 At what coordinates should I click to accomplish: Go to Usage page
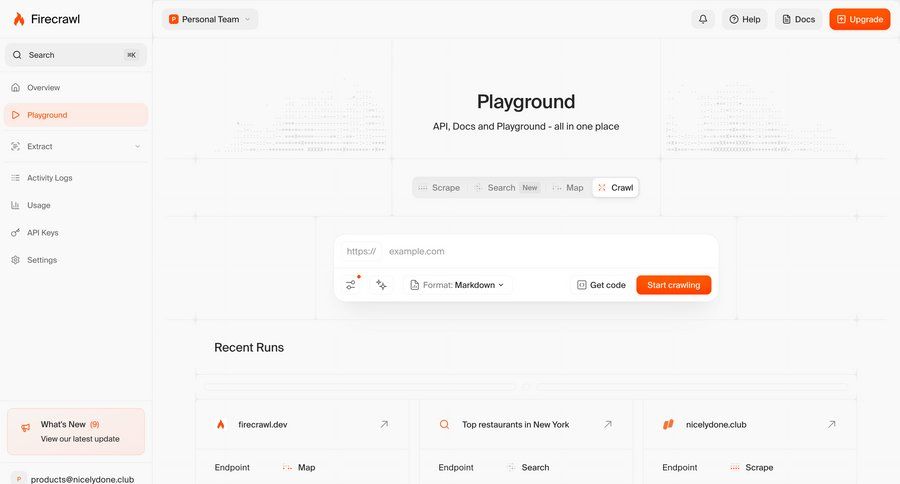76,205
